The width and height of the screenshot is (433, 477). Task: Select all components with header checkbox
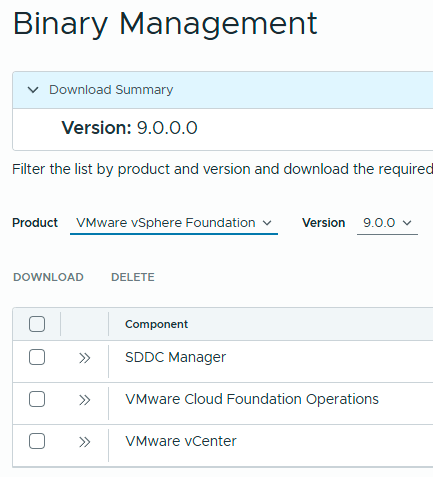coord(37,324)
